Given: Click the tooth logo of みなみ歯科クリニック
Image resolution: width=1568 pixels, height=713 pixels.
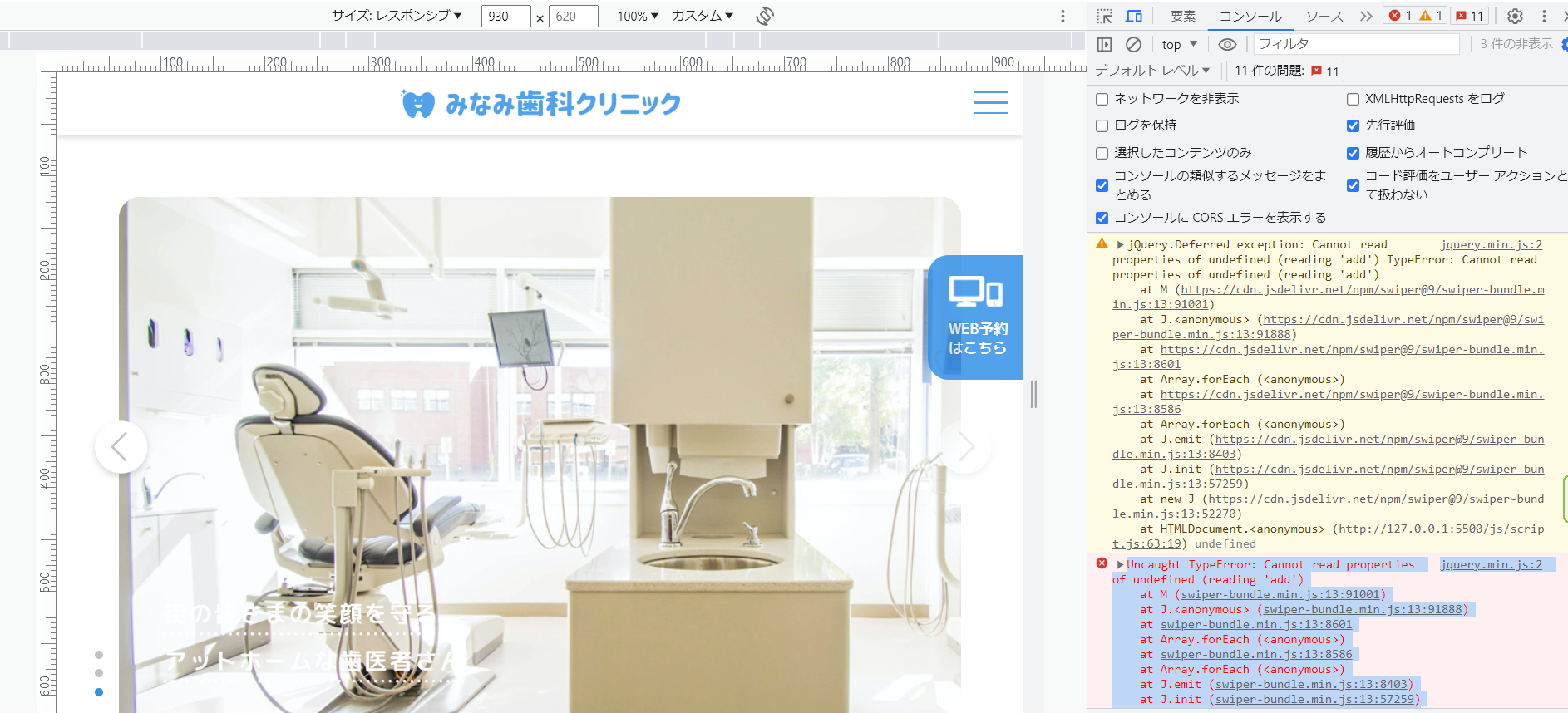Looking at the screenshot, I should 417,104.
